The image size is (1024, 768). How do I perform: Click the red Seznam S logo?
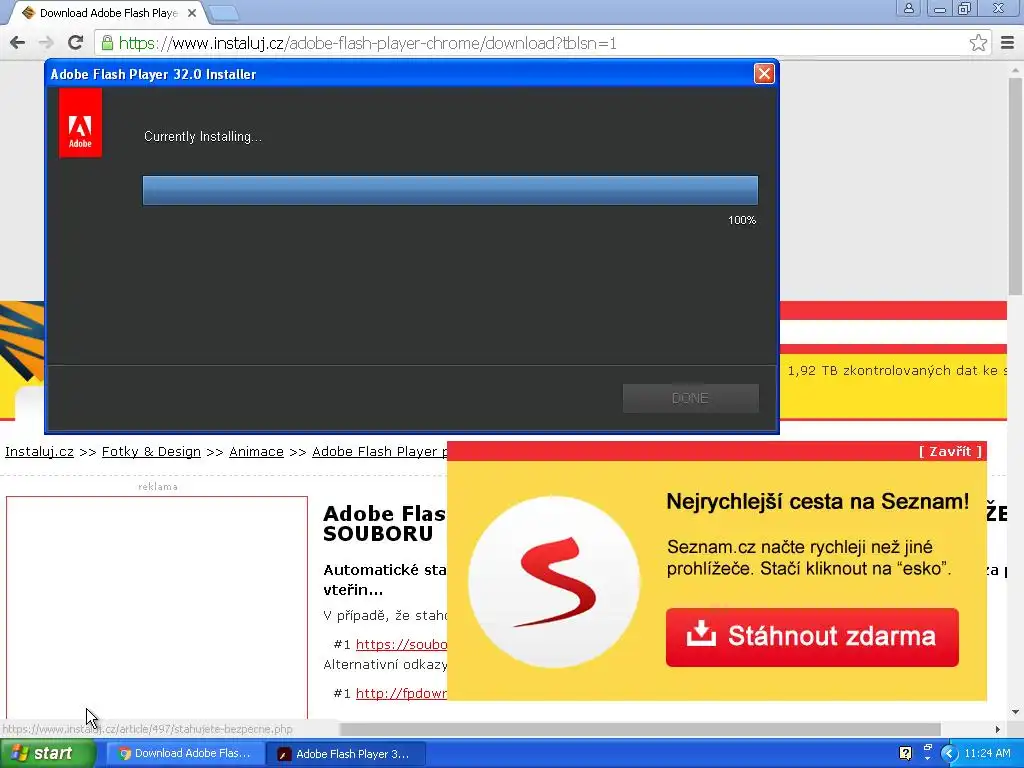coord(554,581)
